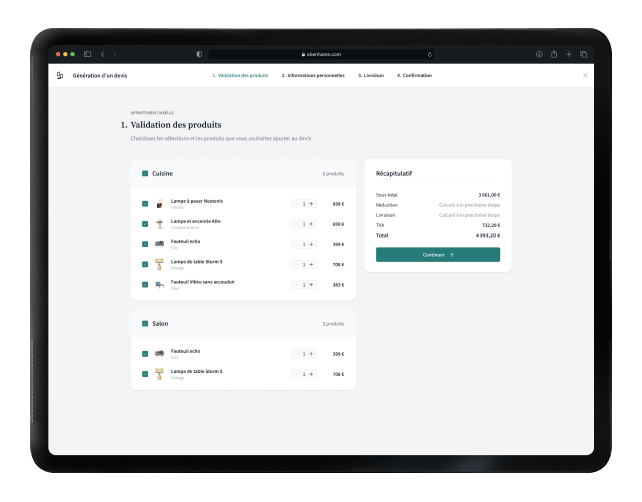This screenshot has height=502, width=642.
Task: Open the Safari share icon
Action: tap(554, 54)
